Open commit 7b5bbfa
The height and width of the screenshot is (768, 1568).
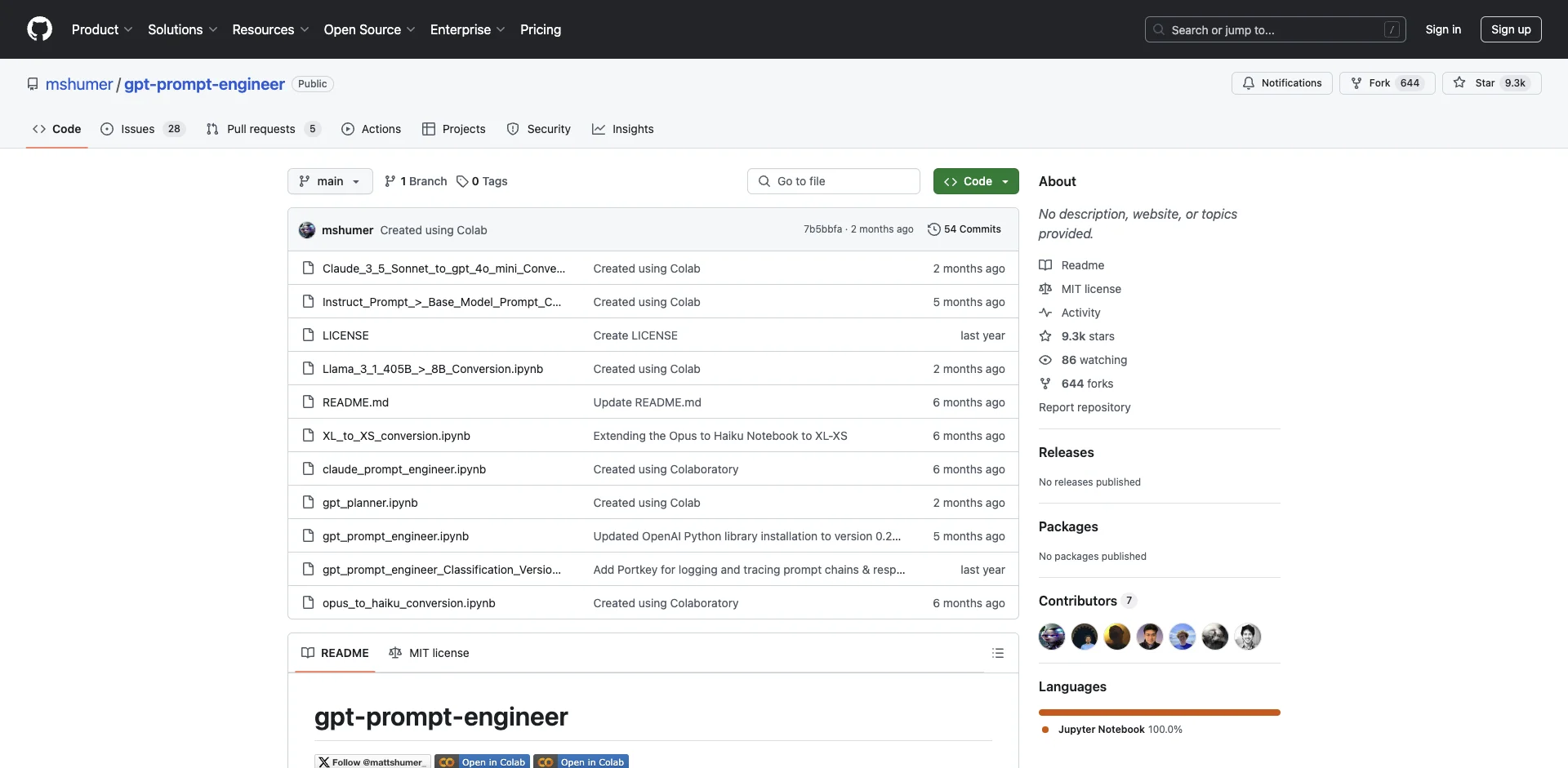pyautogui.click(x=822, y=229)
